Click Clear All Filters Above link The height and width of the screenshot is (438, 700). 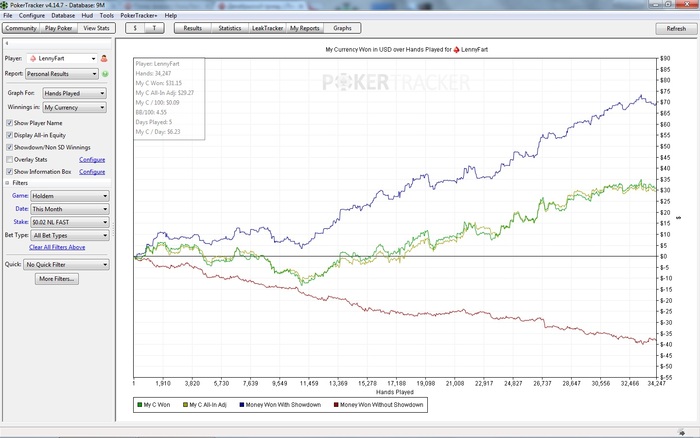point(57,247)
